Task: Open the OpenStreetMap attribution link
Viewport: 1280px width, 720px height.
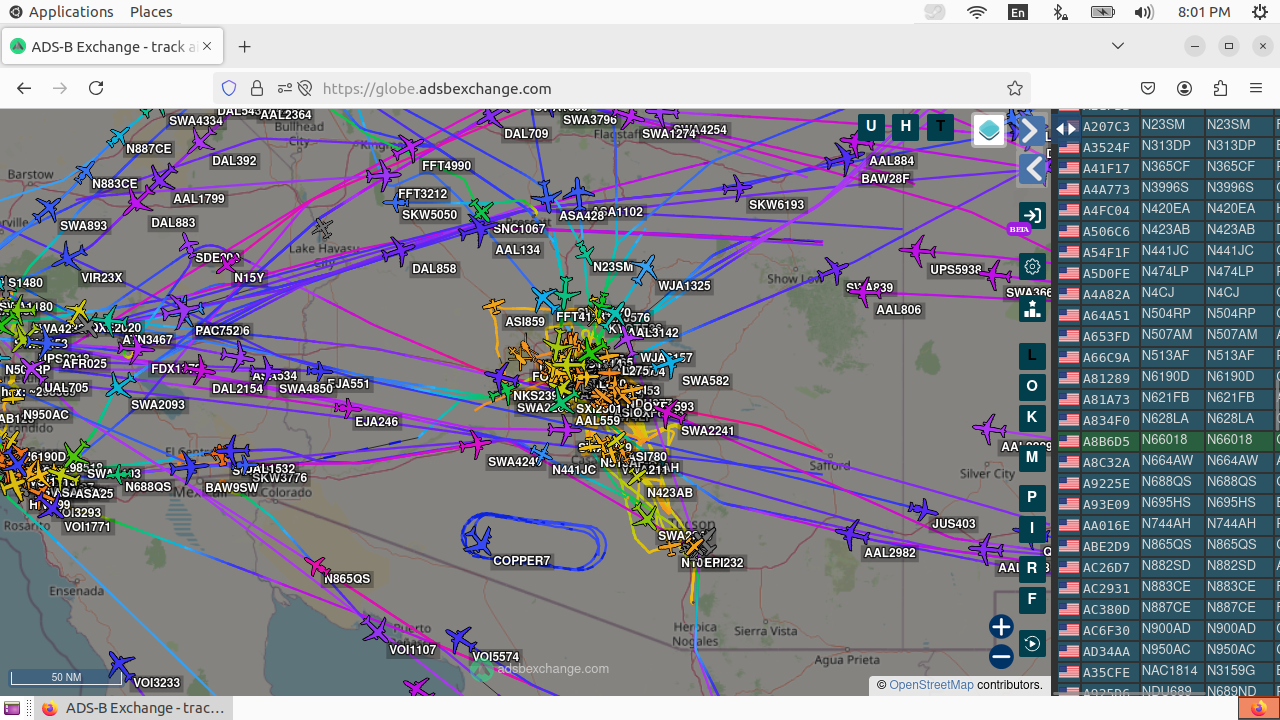Action: [x=931, y=685]
